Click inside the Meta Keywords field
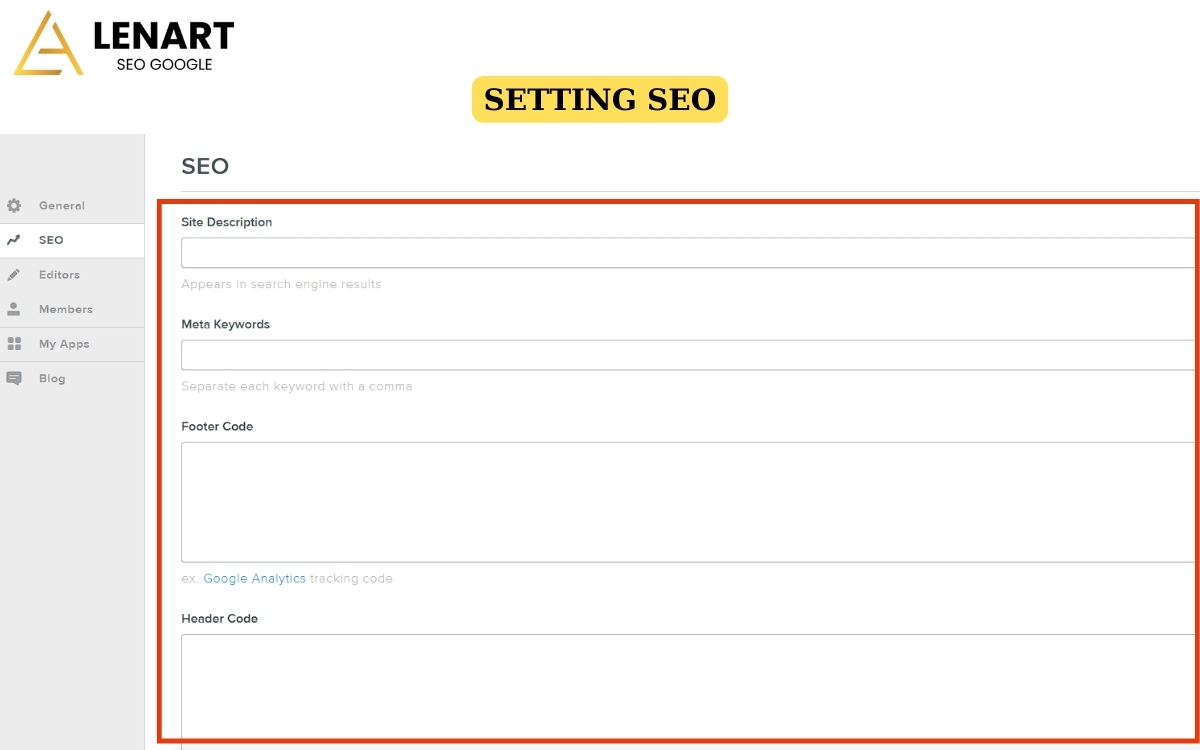This screenshot has height=750, width=1200. tap(600, 354)
